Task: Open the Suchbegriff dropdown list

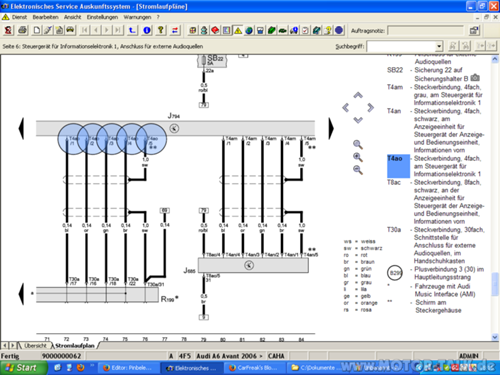Action: click(x=439, y=46)
